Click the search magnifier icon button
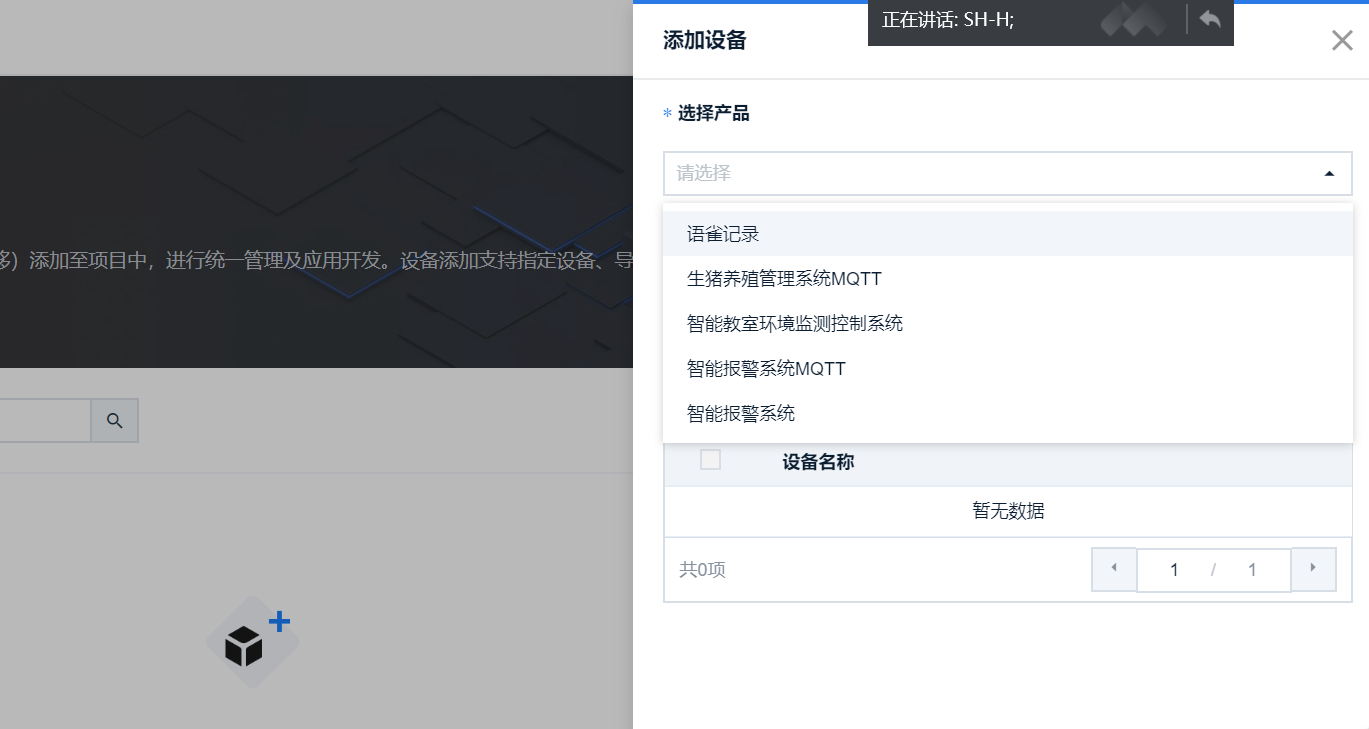The height and width of the screenshot is (729, 1369). 115,421
